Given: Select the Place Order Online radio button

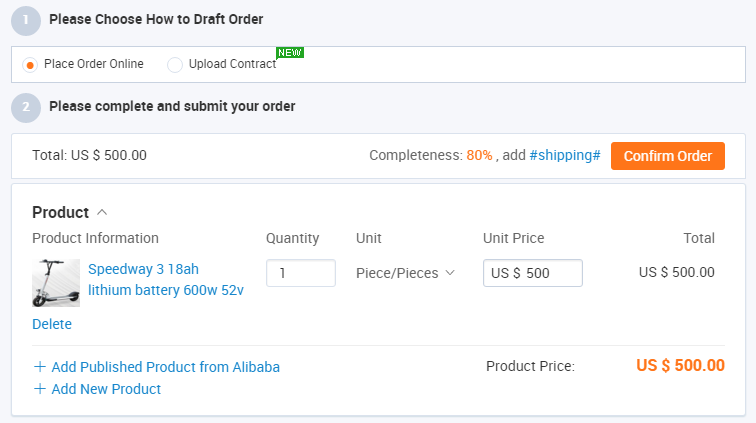Looking at the screenshot, I should point(30,65).
